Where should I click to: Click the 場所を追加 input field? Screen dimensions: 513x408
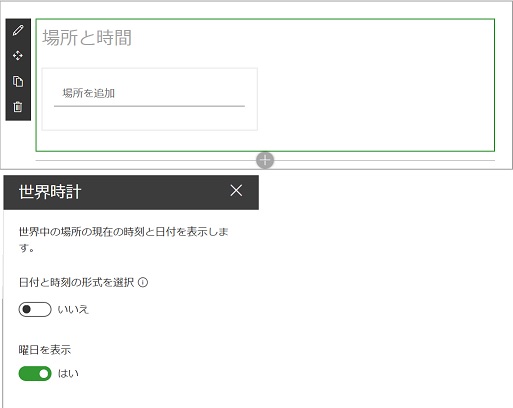tap(149, 93)
